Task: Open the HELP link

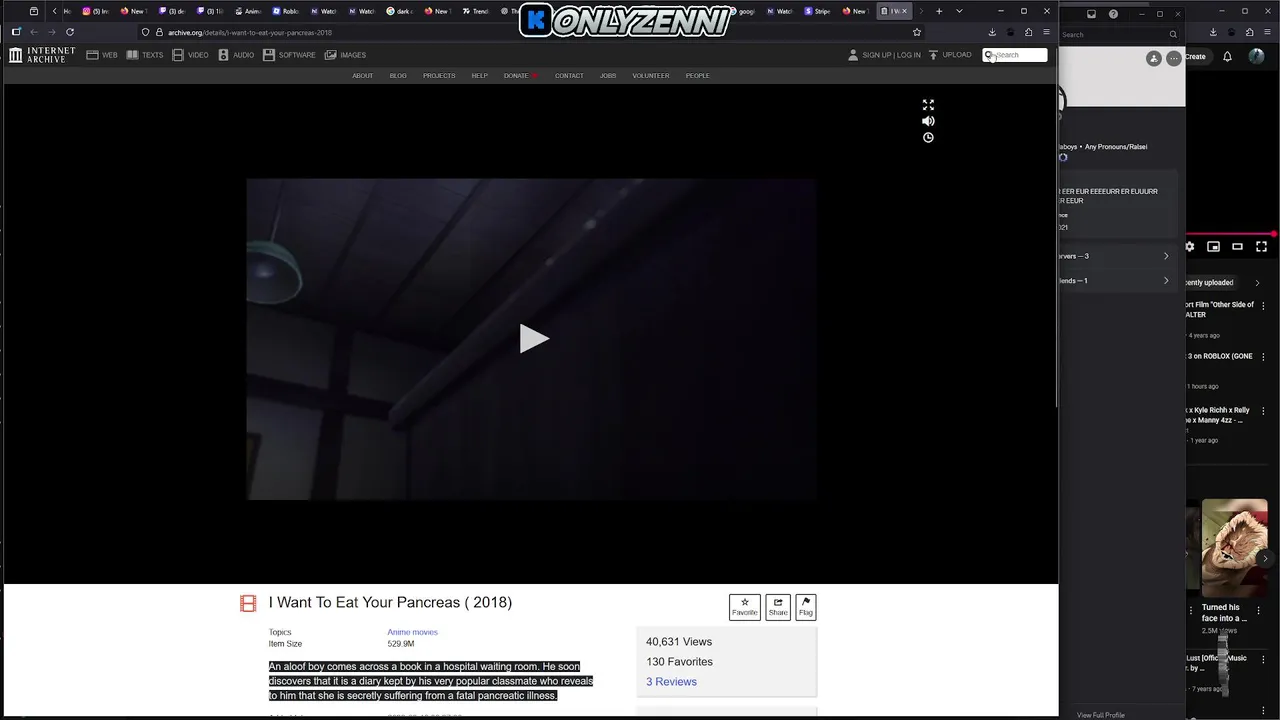Action: coord(480,76)
